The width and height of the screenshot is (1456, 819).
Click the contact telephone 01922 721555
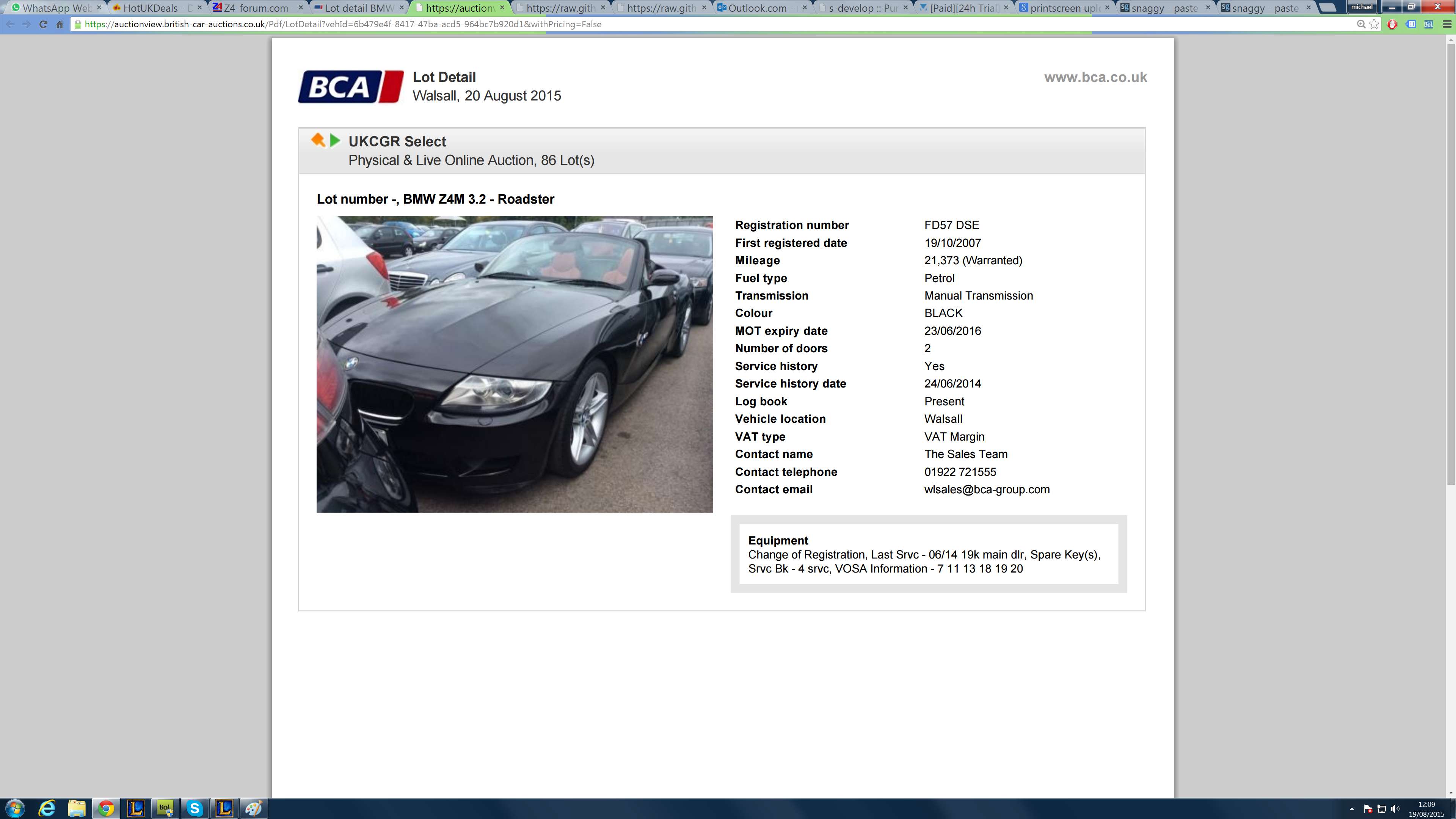coord(960,472)
